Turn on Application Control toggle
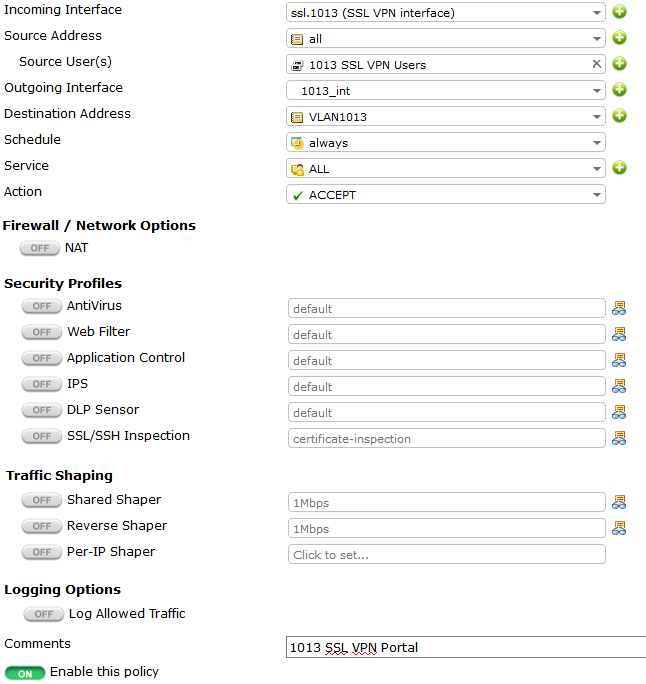This screenshot has width=646, height=684. tap(41, 358)
